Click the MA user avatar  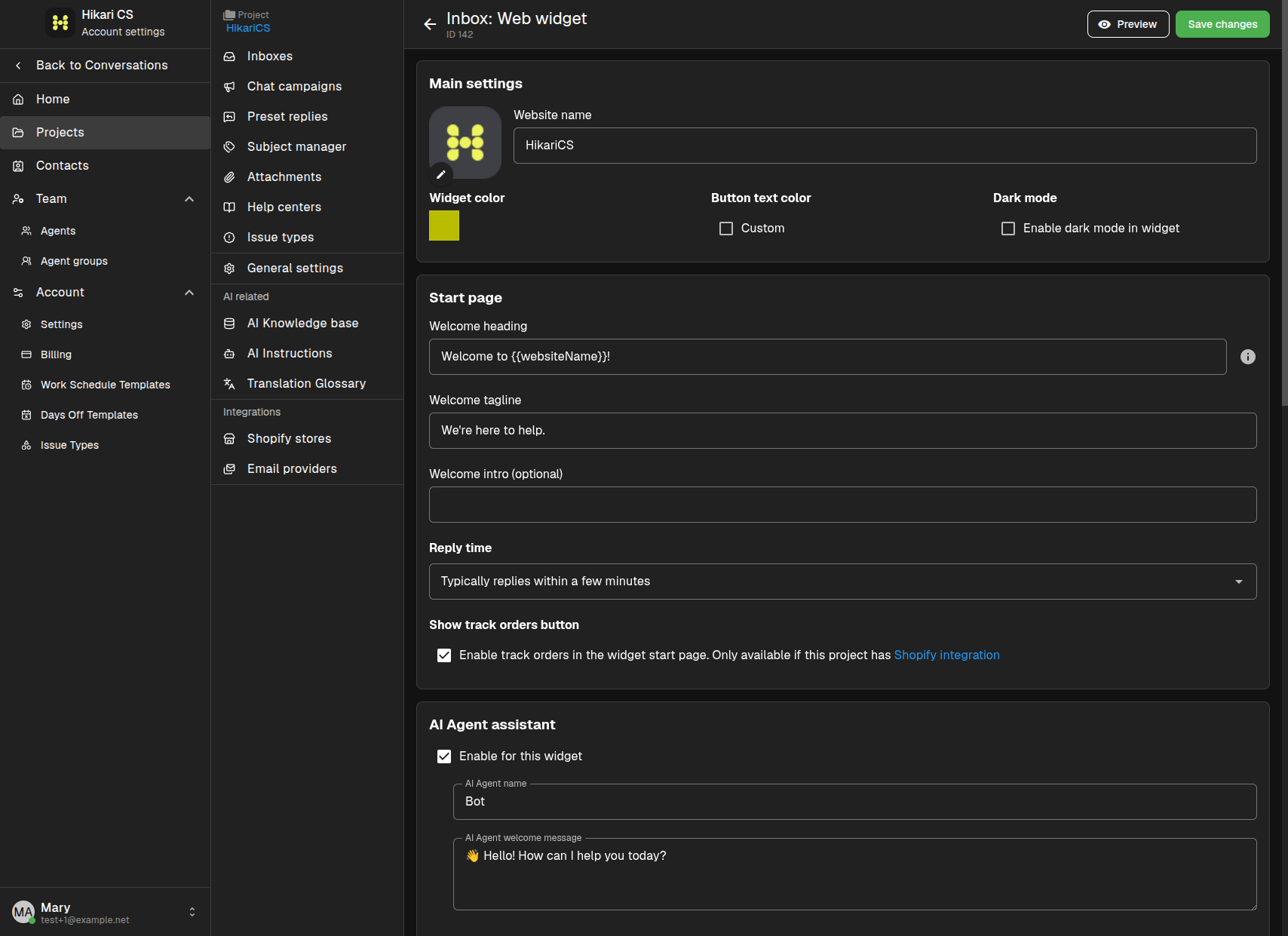[23, 912]
